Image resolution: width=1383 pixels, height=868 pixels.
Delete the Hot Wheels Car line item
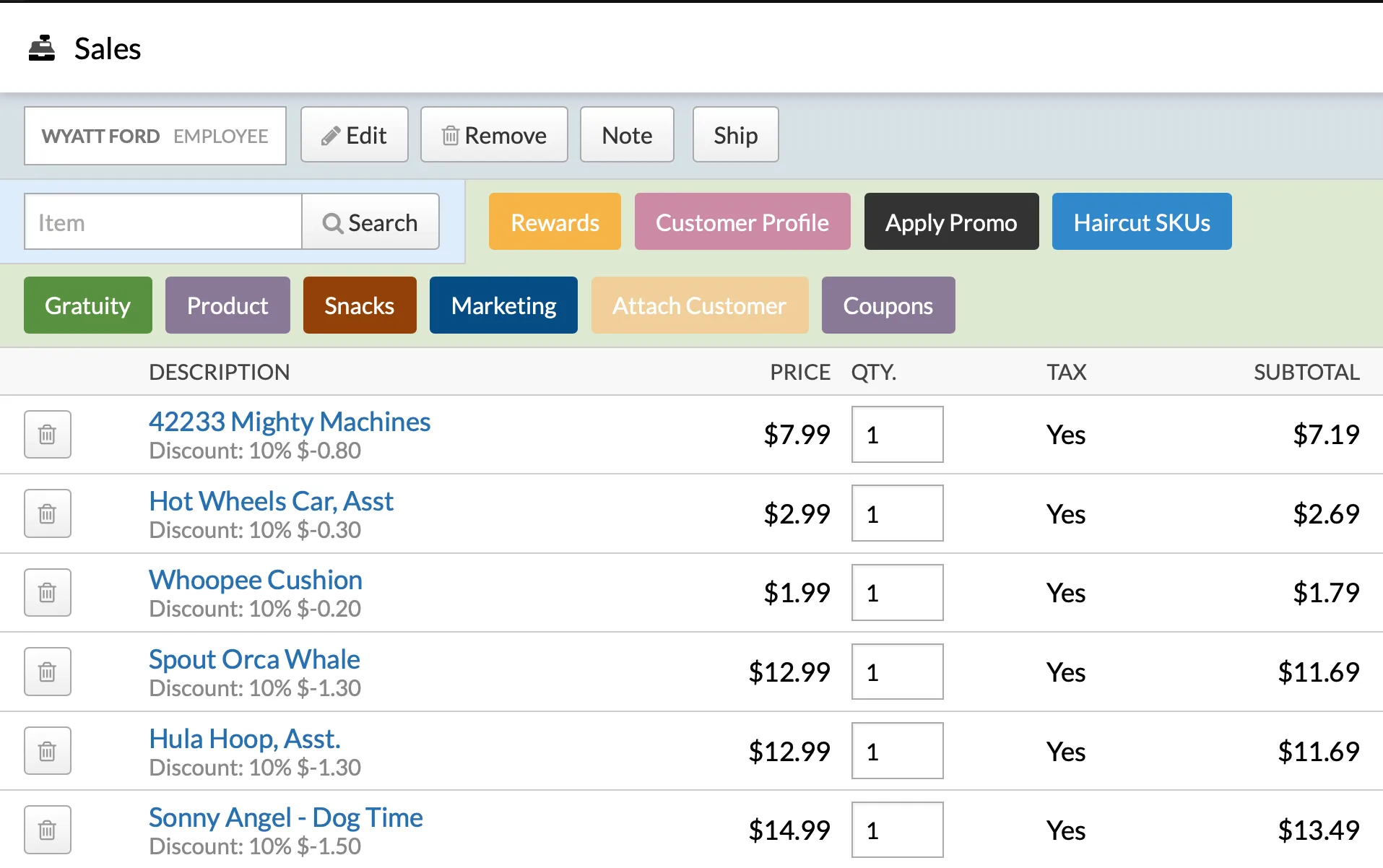[x=48, y=513]
